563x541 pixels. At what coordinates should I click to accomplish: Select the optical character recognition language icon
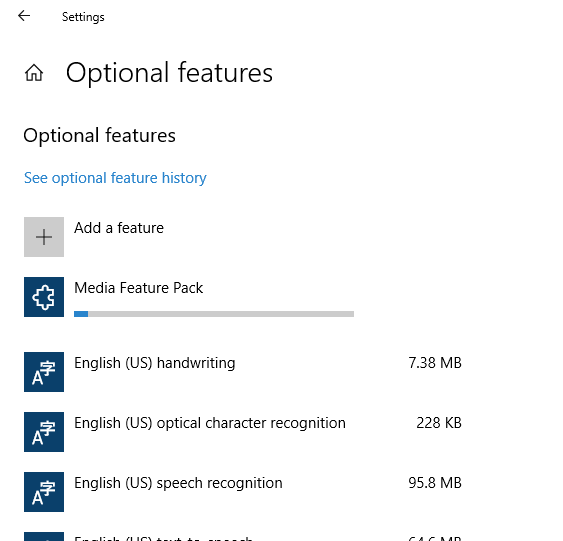(44, 432)
